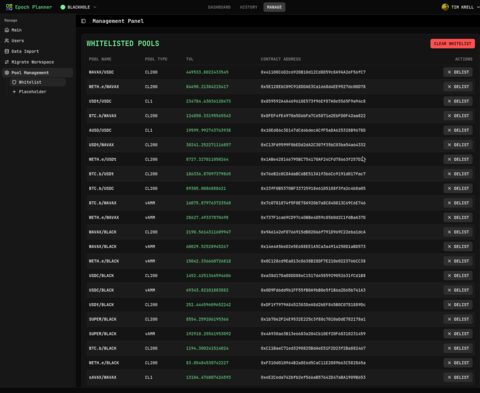Viewport: 480px width, 393px height.
Task: Open the Tim Arell user menu
Action: (x=460, y=7)
